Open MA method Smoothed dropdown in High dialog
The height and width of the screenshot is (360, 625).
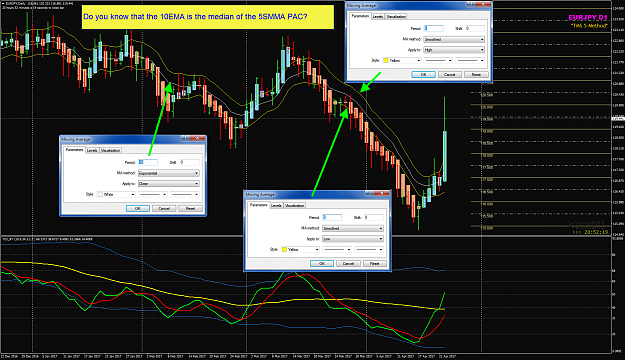tap(454, 39)
